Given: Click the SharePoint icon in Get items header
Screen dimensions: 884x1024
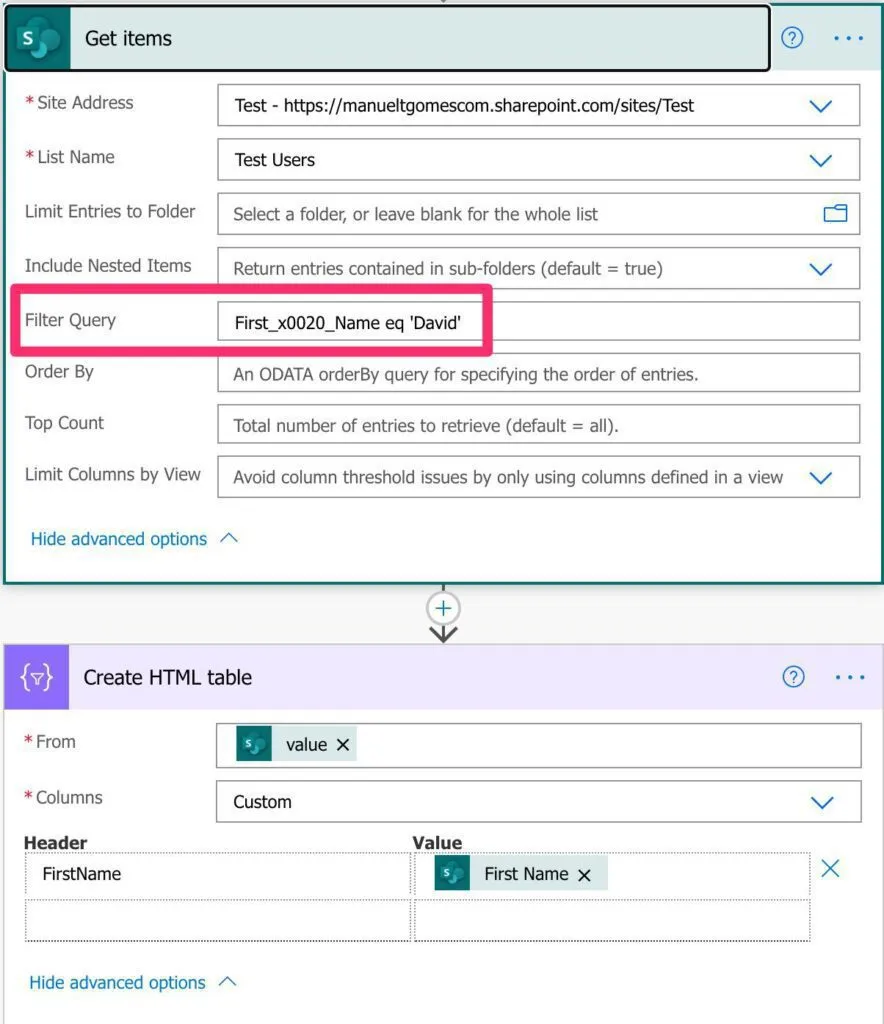Looking at the screenshot, I should [39, 39].
